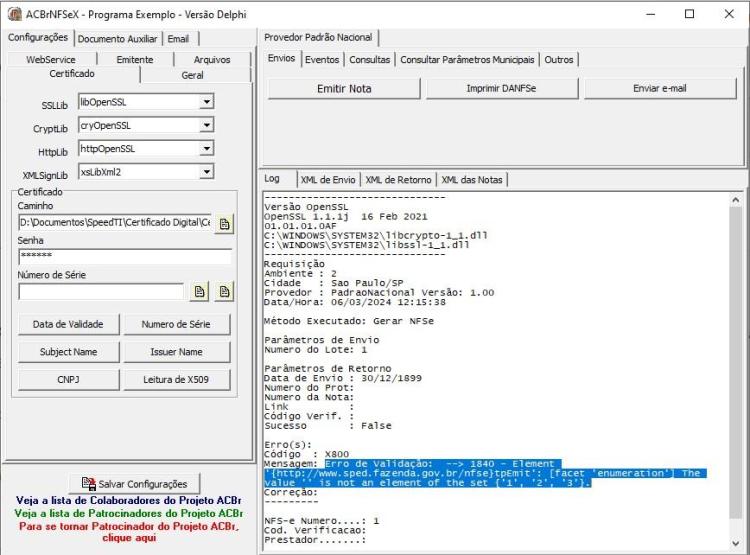Viewport: 750px width, 555px height.
Task: Click the Para se tornar Patrocinador link
Action: pyautogui.click(x=129, y=532)
